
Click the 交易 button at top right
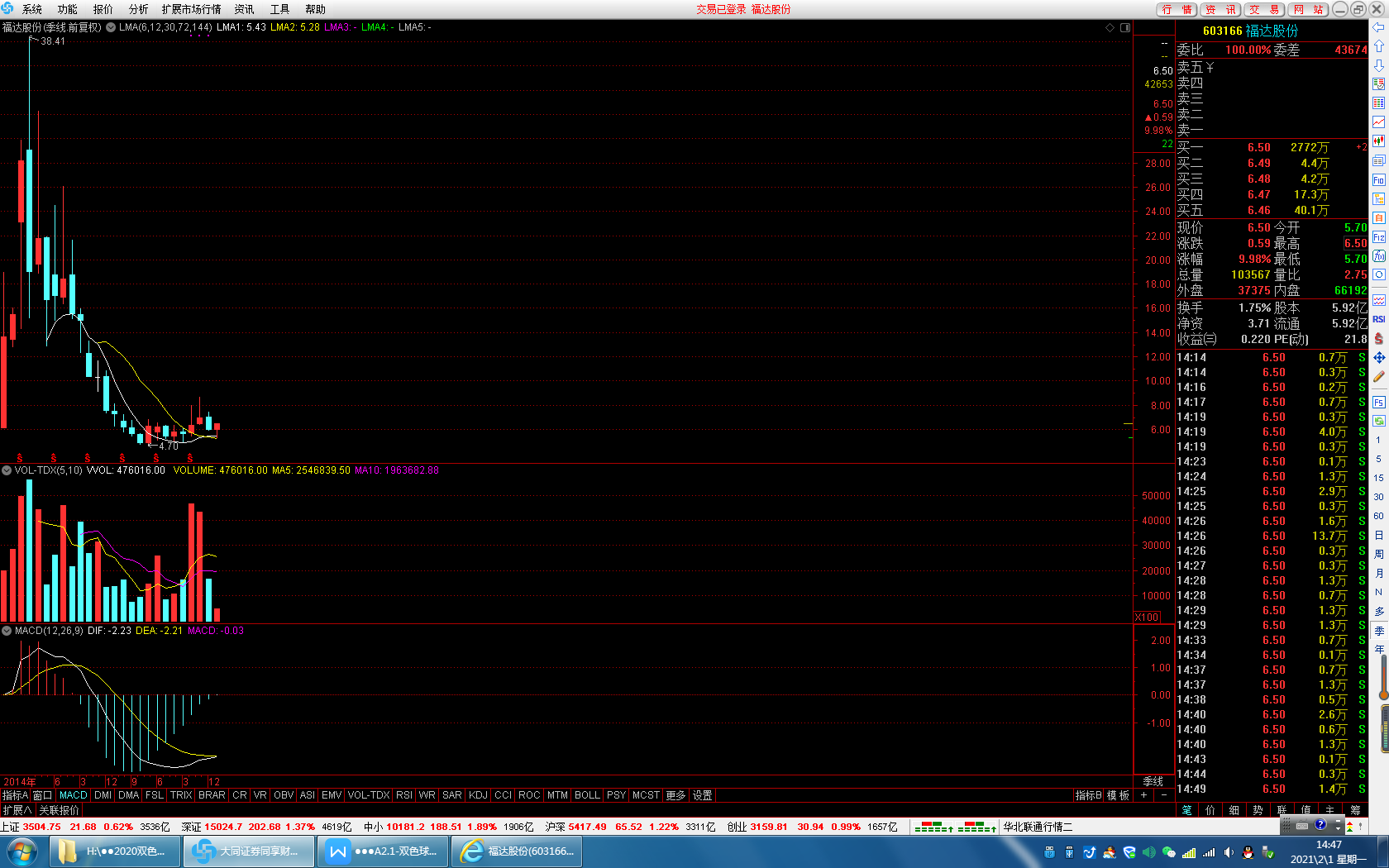pyautogui.click(x=1264, y=9)
